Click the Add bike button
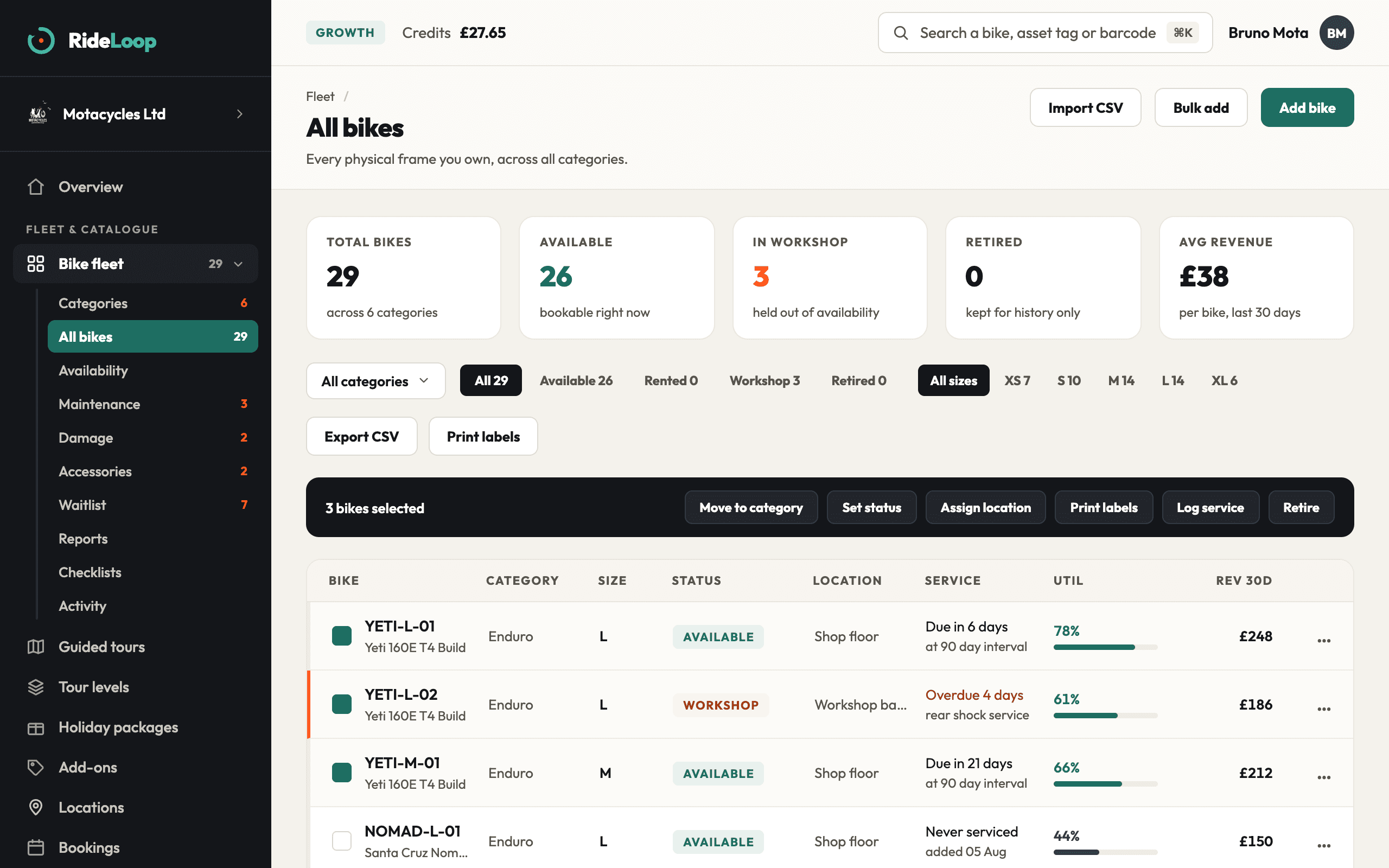The width and height of the screenshot is (1389, 868). click(1307, 107)
